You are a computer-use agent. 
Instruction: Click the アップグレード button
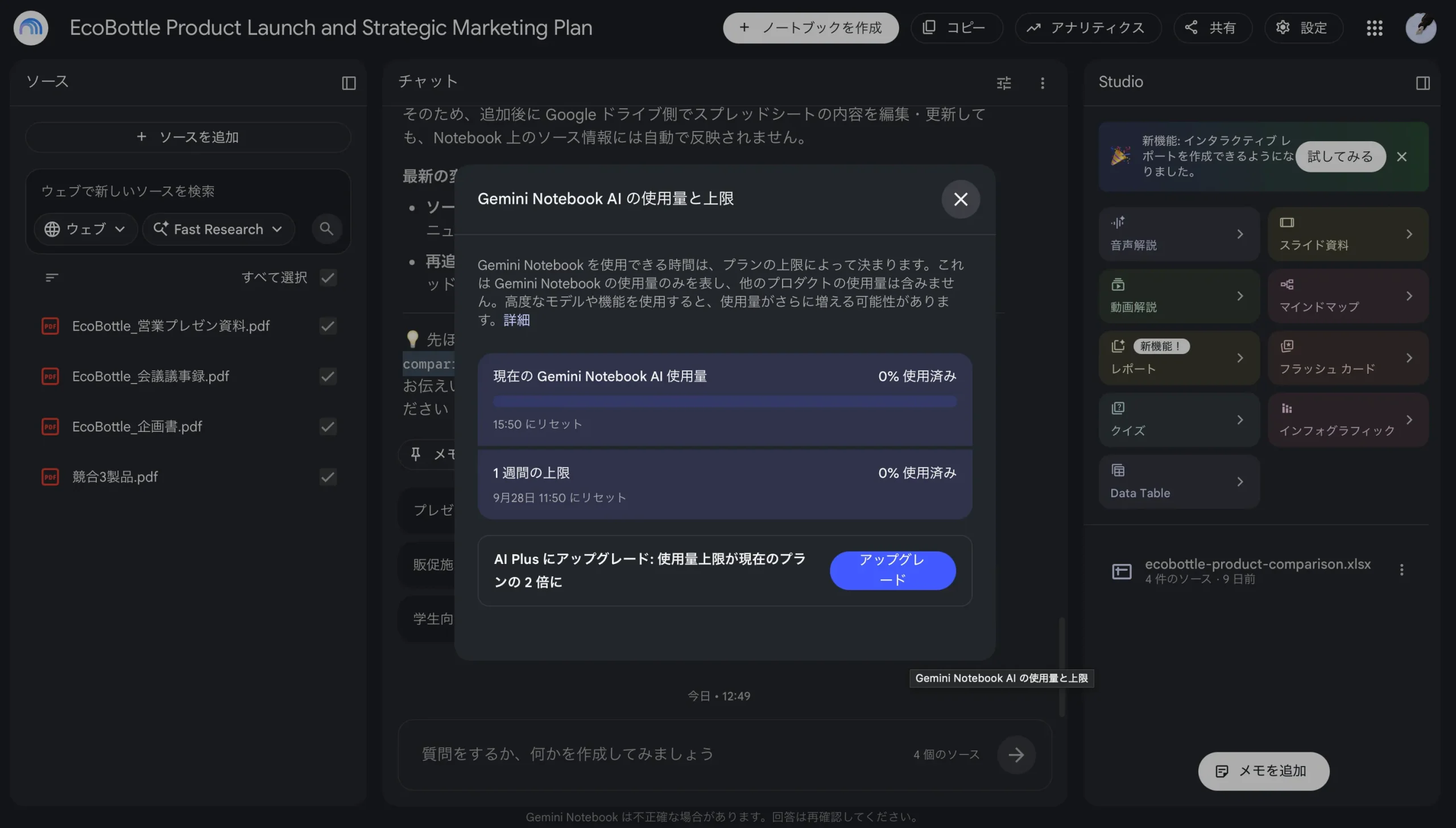coord(892,570)
